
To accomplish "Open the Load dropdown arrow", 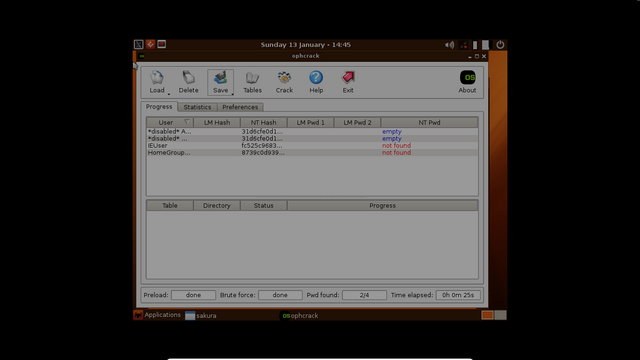I will pyautogui.click(x=169, y=94).
